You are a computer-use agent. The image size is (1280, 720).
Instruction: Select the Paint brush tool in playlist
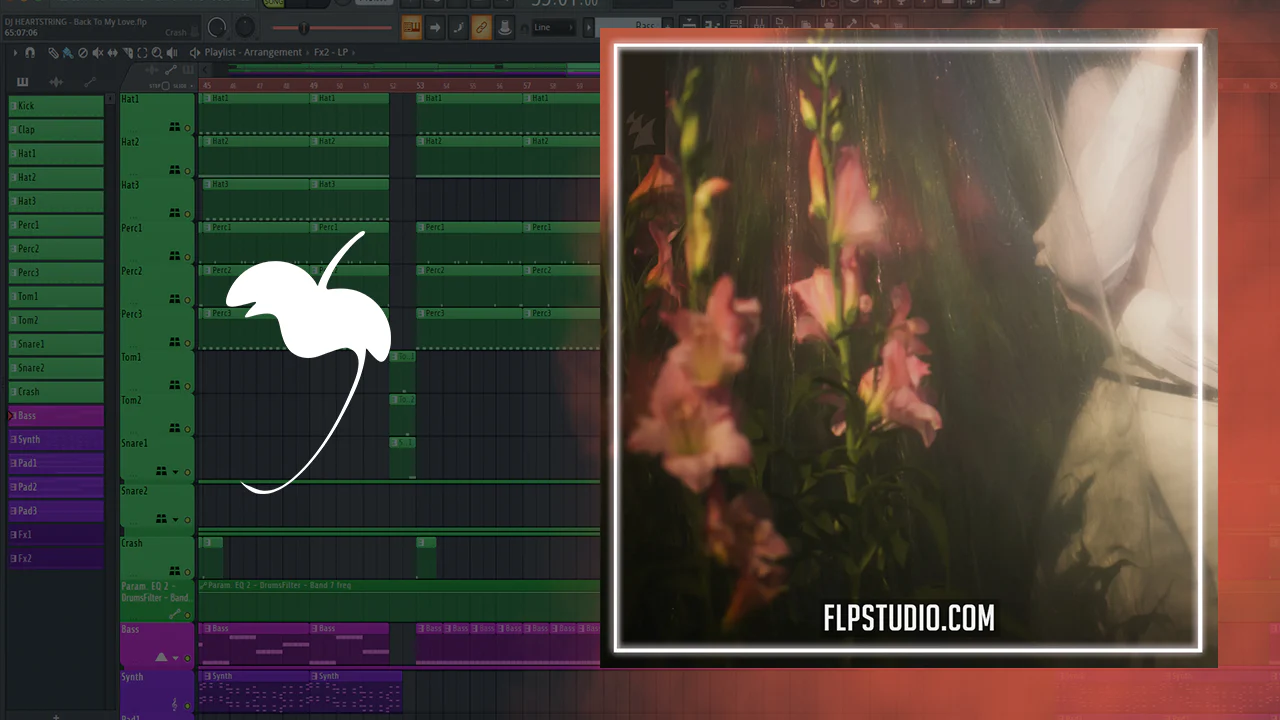pos(67,53)
